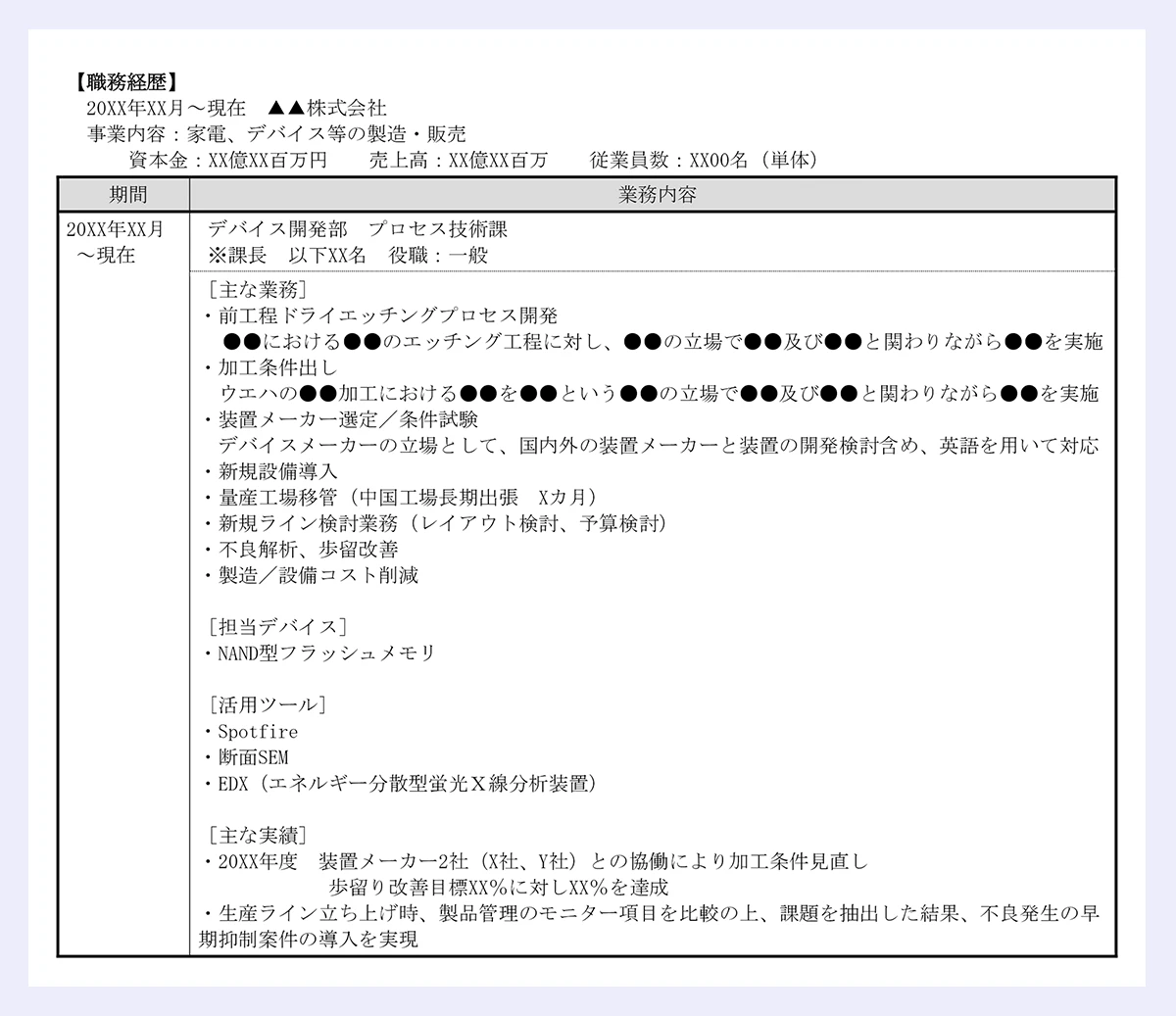Viewport: 1176px width, 1016px height.
Task: Click the 期間 table header
Action: (126, 194)
